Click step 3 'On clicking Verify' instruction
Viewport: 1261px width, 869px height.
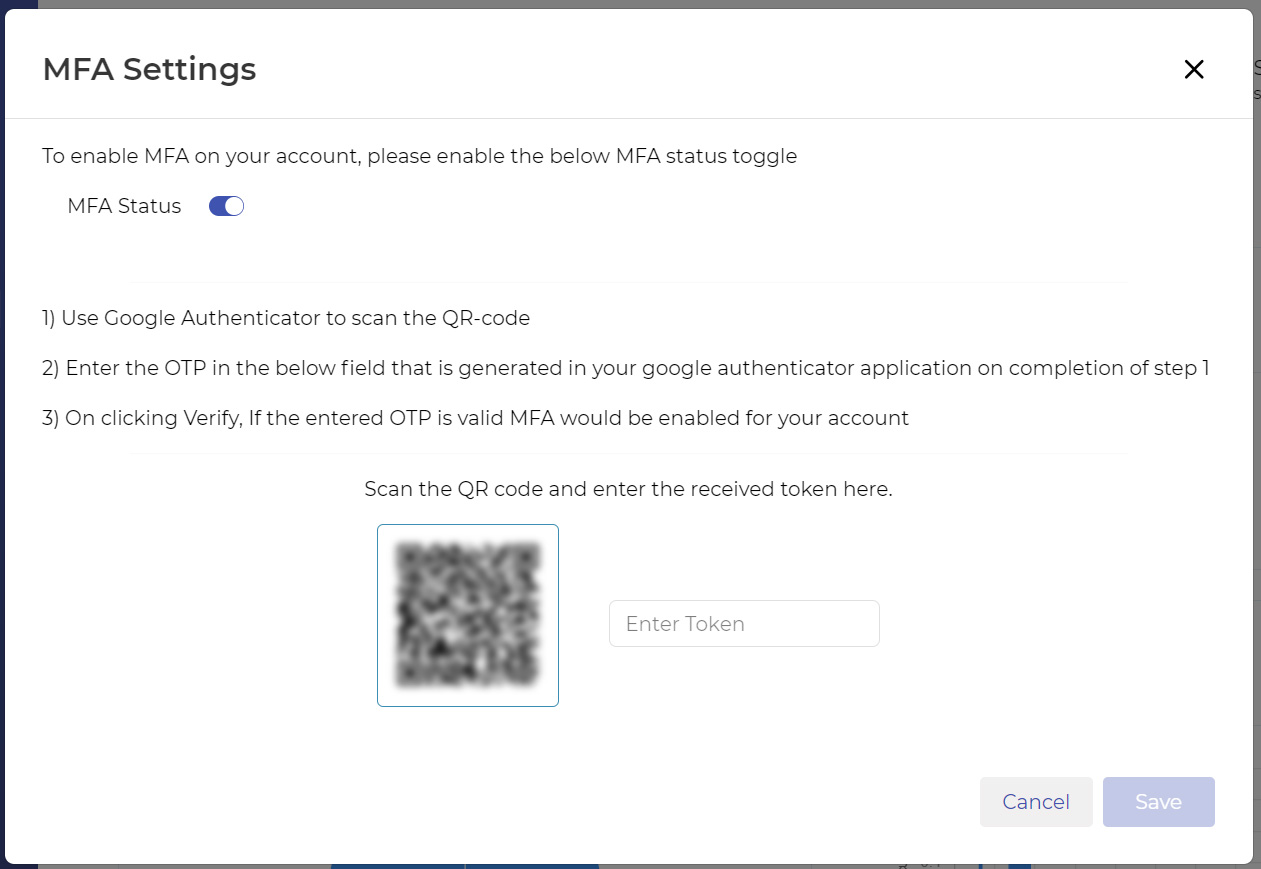[476, 418]
